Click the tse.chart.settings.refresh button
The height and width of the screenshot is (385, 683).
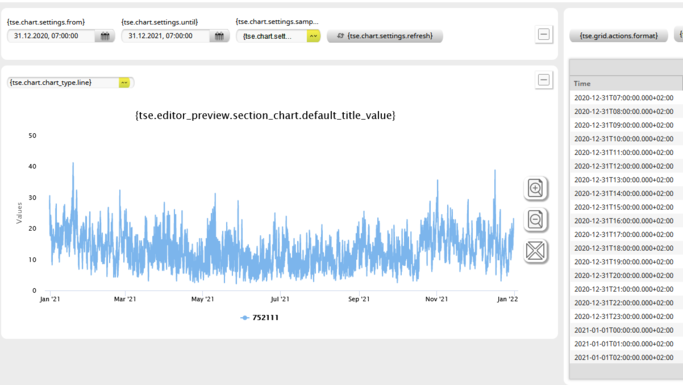[385, 36]
